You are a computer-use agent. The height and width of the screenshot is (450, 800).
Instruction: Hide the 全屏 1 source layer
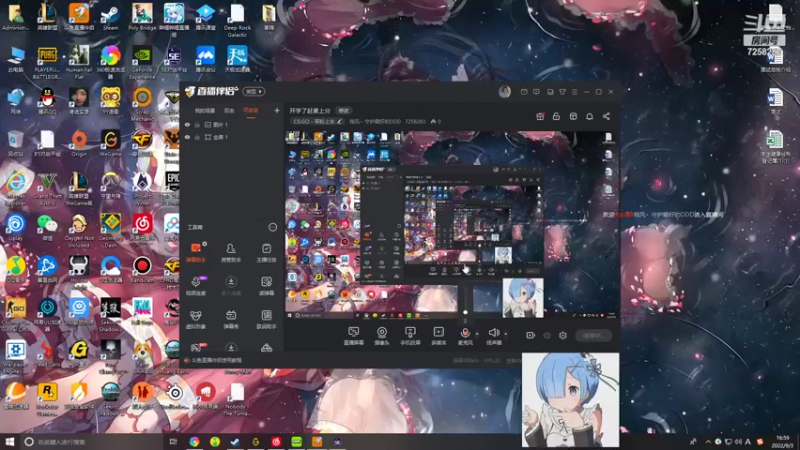(187, 137)
